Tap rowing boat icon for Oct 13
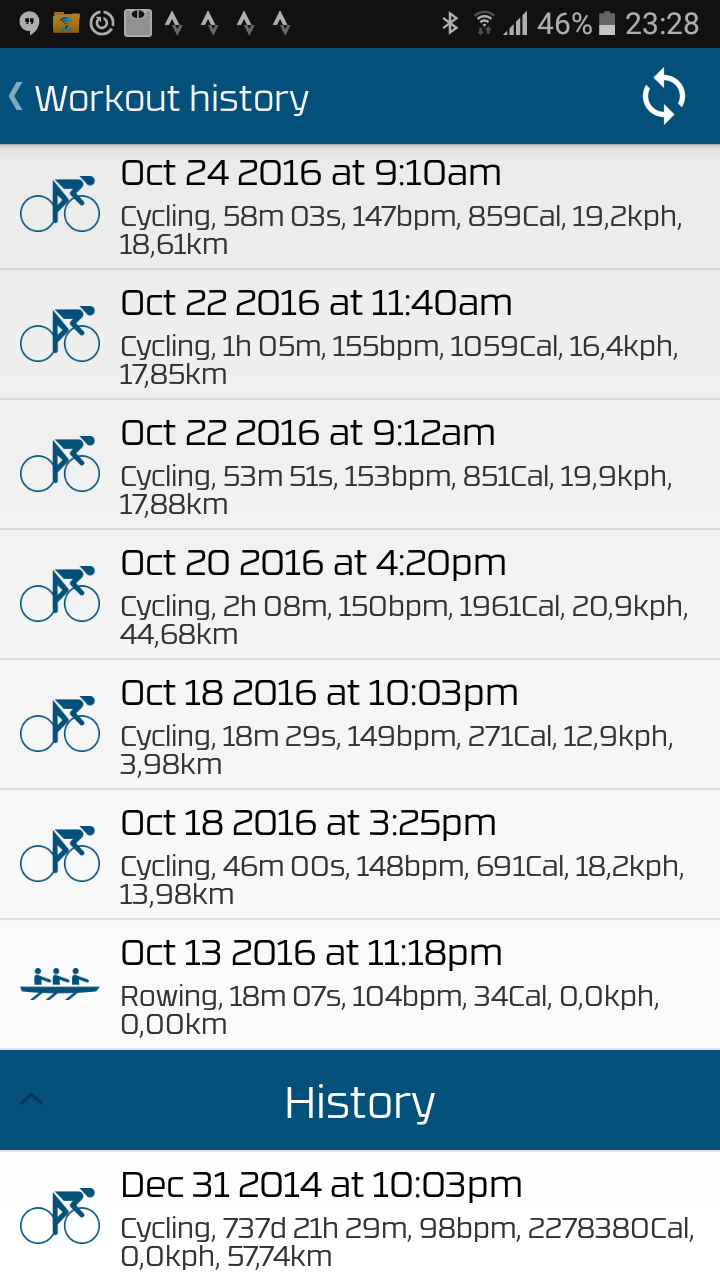The height and width of the screenshot is (1280, 720). 60,984
